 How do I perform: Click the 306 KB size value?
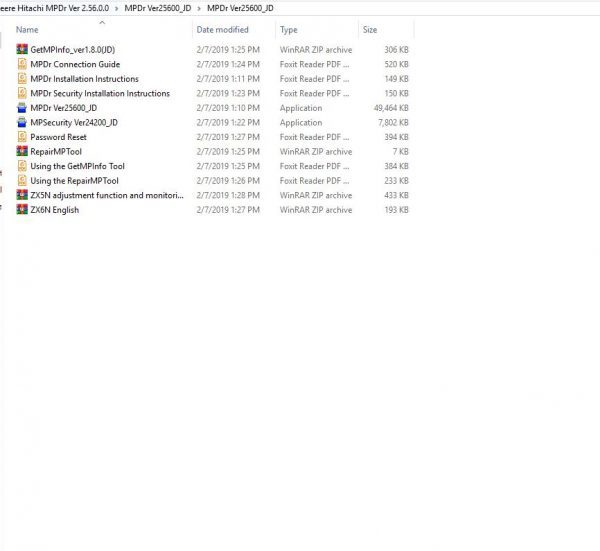click(x=396, y=50)
